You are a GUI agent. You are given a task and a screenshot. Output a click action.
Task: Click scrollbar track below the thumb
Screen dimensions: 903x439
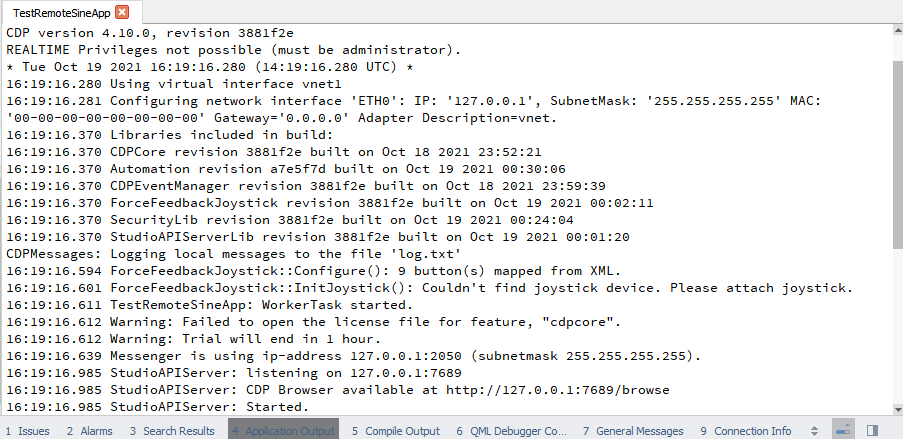click(x=896, y=330)
